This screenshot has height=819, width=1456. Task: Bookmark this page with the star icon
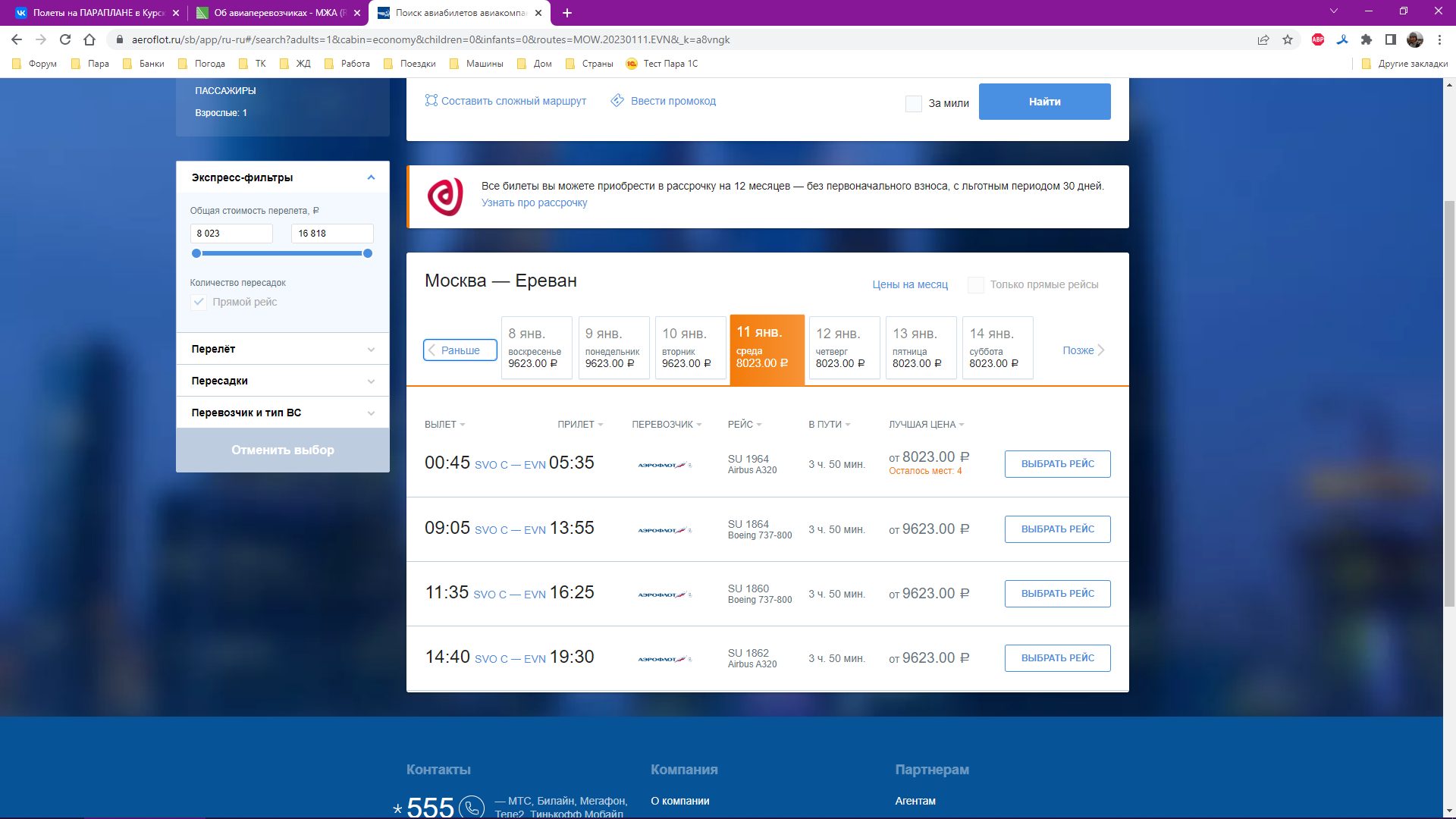point(1288,39)
